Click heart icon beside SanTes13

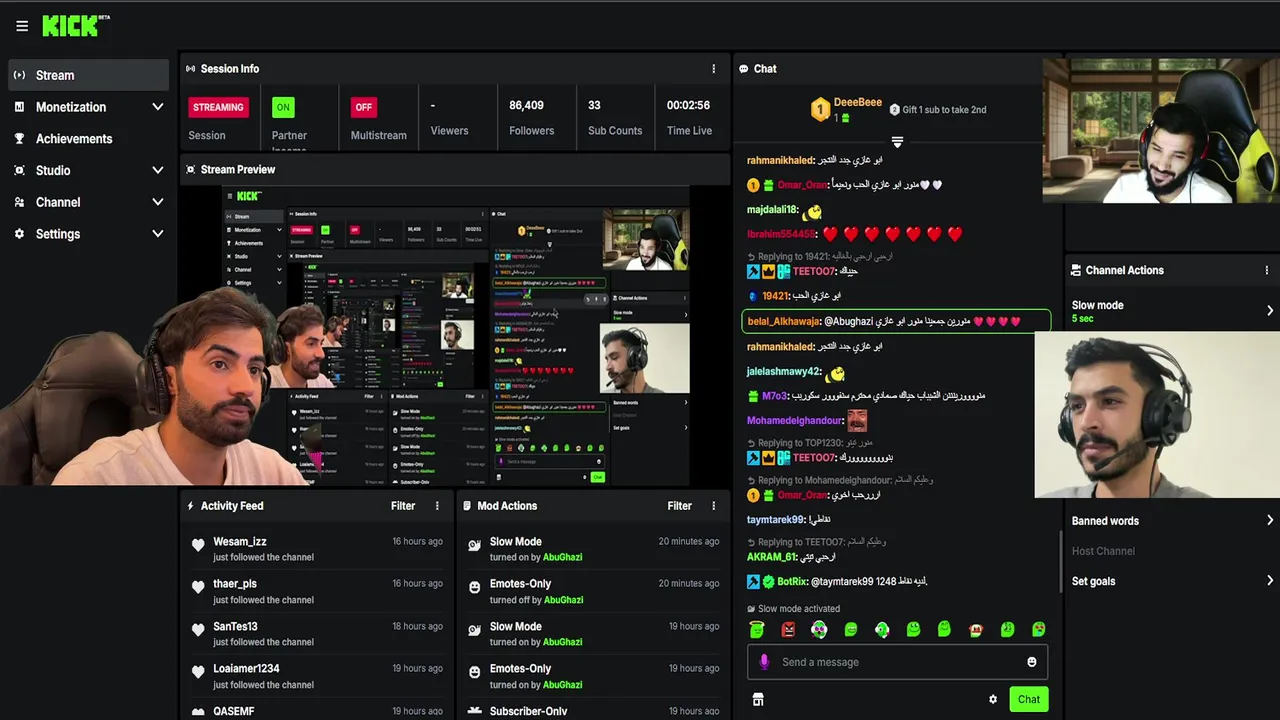tap(198, 630)
